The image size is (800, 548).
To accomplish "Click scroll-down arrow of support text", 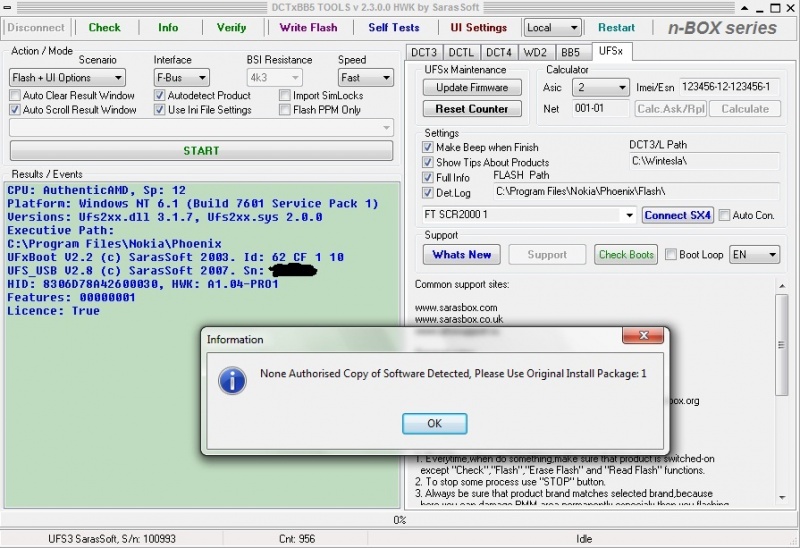I will [x=782, y=497].
